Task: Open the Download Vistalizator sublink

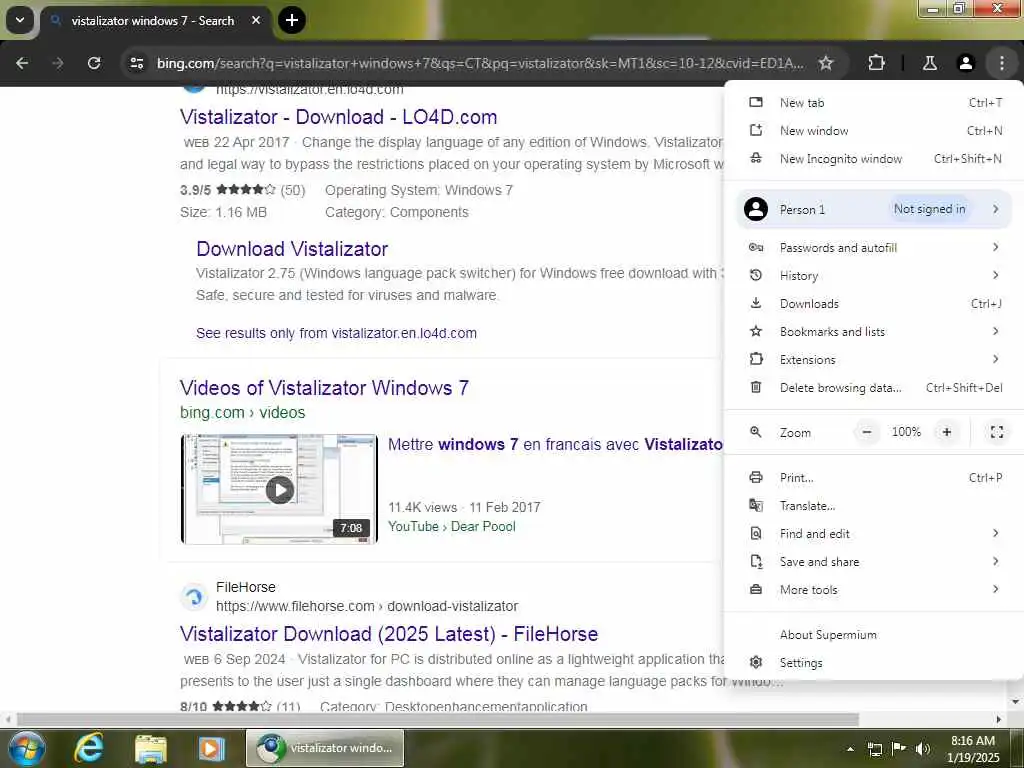Action: (x=292, y=249)
